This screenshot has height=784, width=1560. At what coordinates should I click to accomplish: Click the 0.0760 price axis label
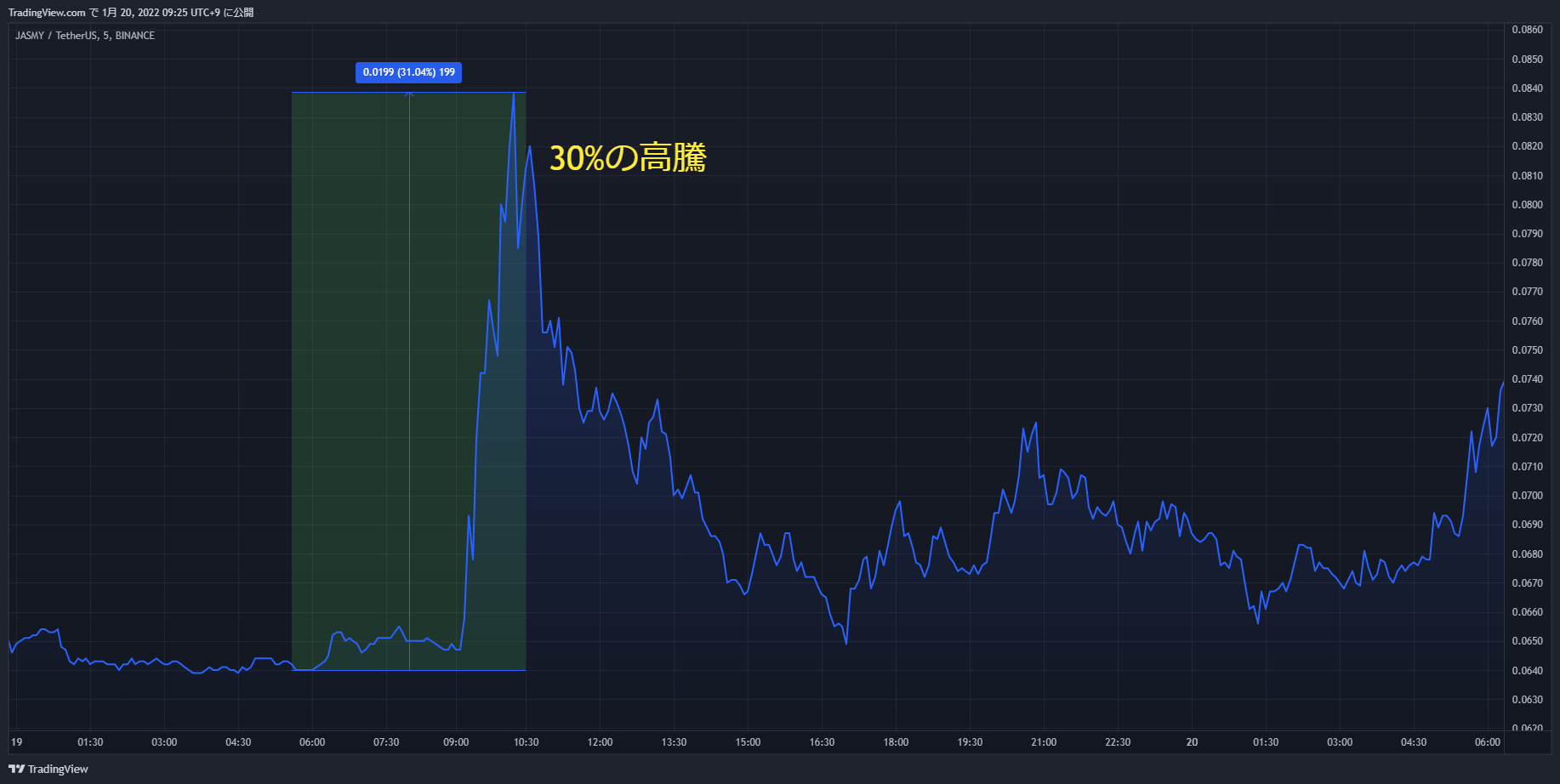point(1527,321)
